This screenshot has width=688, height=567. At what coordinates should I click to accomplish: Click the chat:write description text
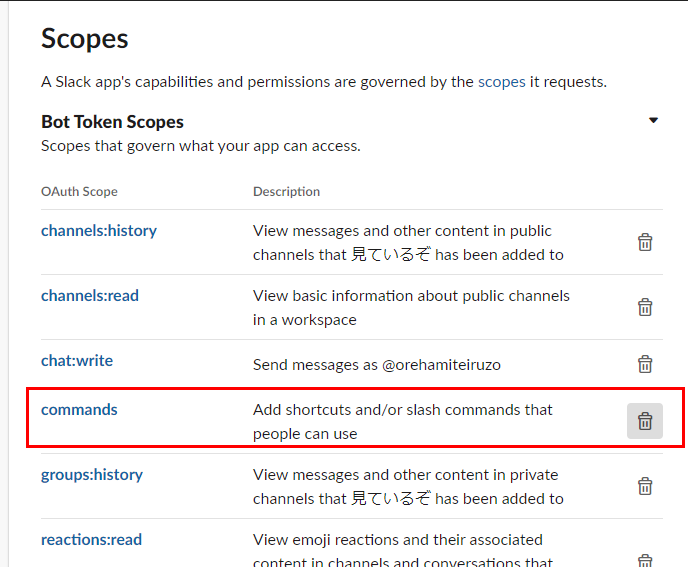[x=376, y=365]
